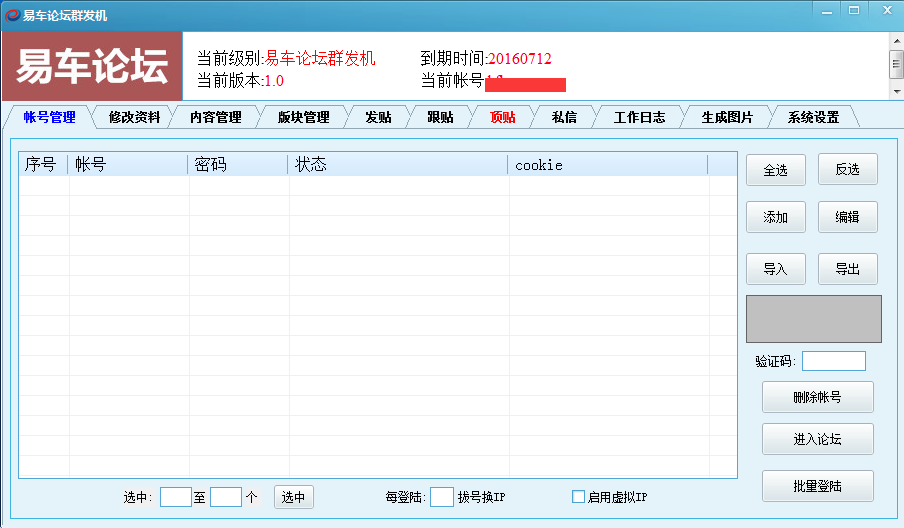This screenshot has height=528, width=904.
Task: Open the 系统设置 tab
Action: pyautogui.click(x=813, y=117)
